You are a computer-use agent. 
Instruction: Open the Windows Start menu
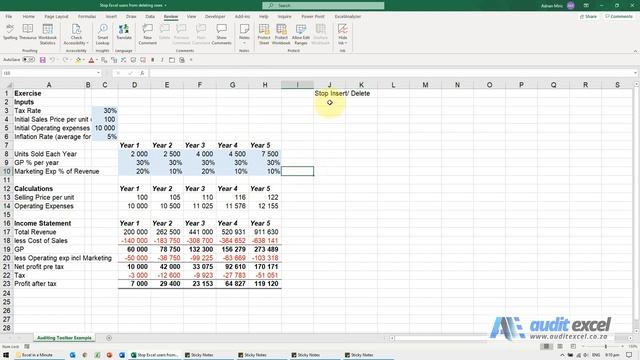[6, 355]
